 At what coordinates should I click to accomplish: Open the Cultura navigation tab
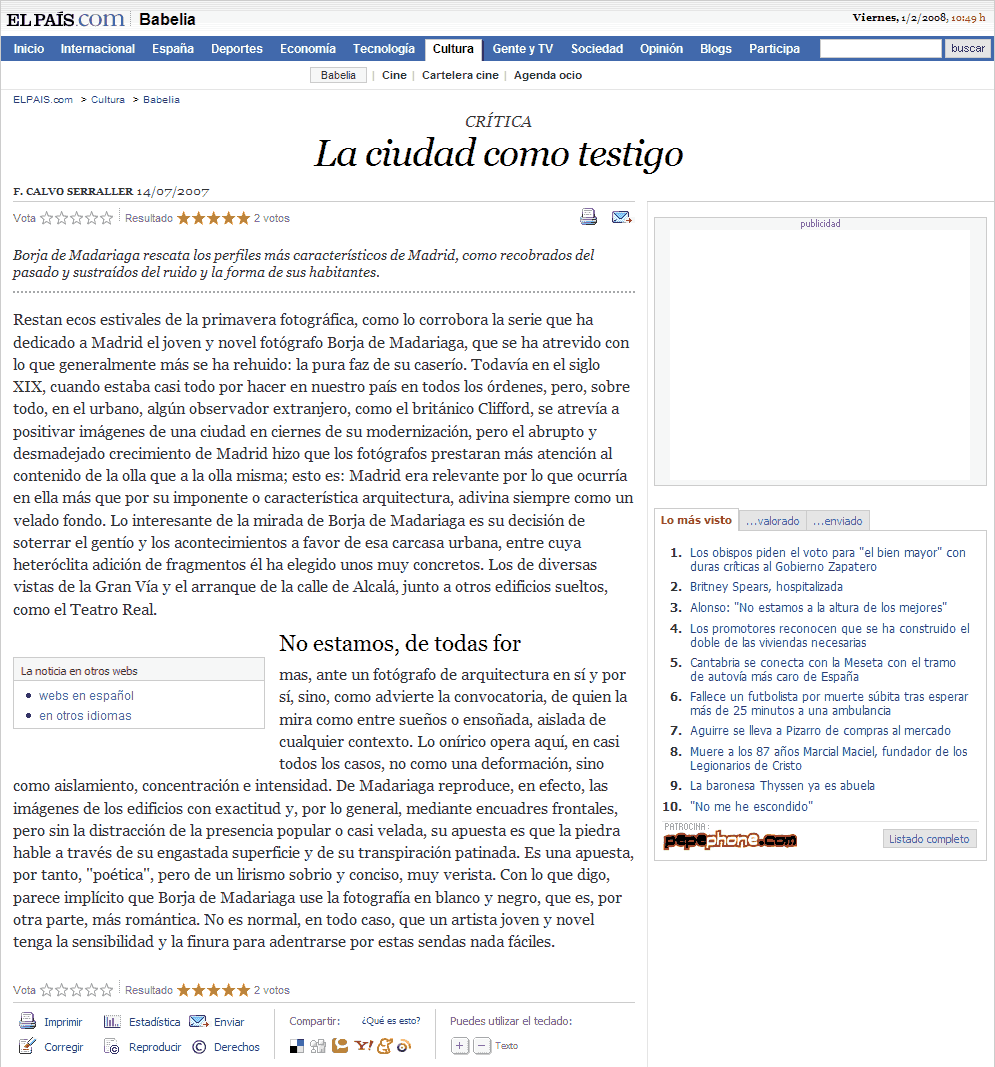point(453,49)
